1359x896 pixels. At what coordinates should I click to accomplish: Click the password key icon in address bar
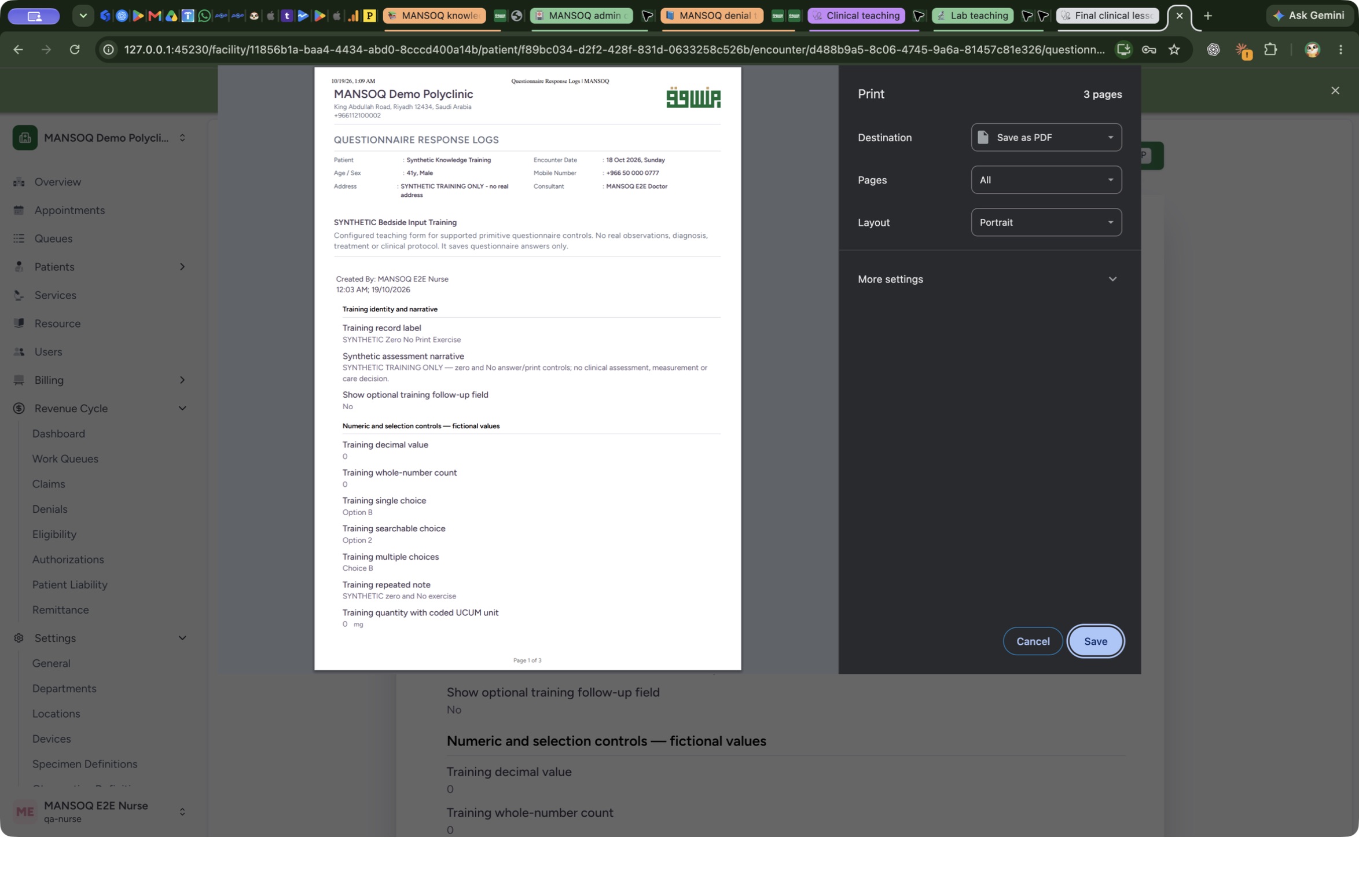[1149, 50]
